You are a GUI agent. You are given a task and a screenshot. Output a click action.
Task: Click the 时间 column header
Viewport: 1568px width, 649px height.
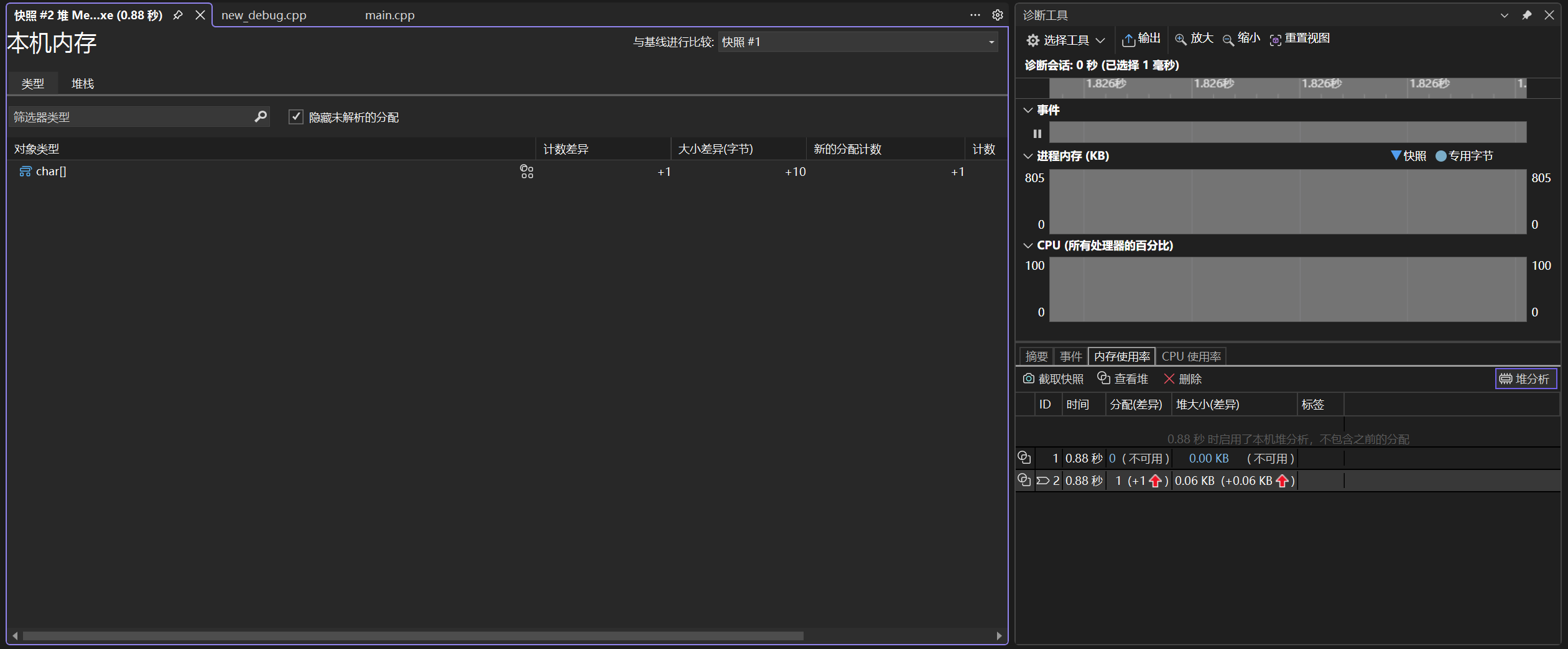tap(1083, 405)
